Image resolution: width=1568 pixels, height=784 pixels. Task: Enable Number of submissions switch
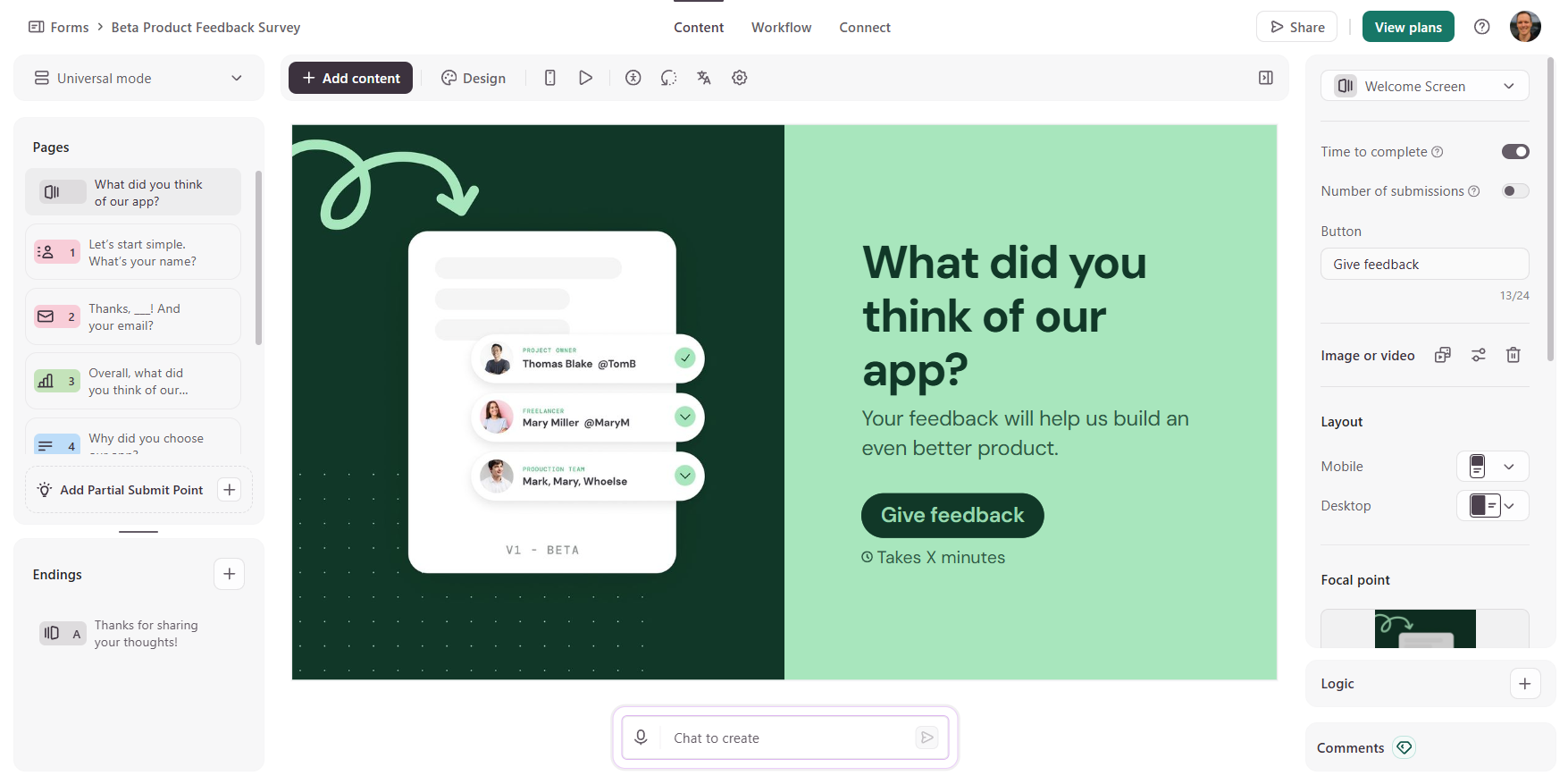click(1515, 191)
